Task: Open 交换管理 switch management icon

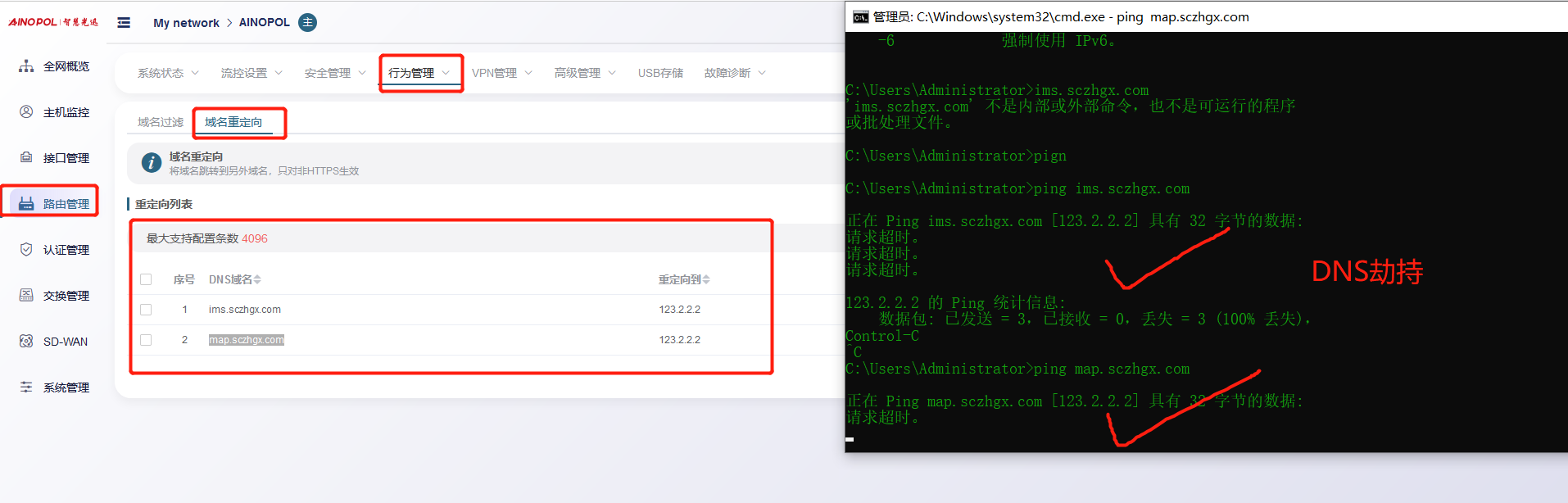Action: click(26, 296)
